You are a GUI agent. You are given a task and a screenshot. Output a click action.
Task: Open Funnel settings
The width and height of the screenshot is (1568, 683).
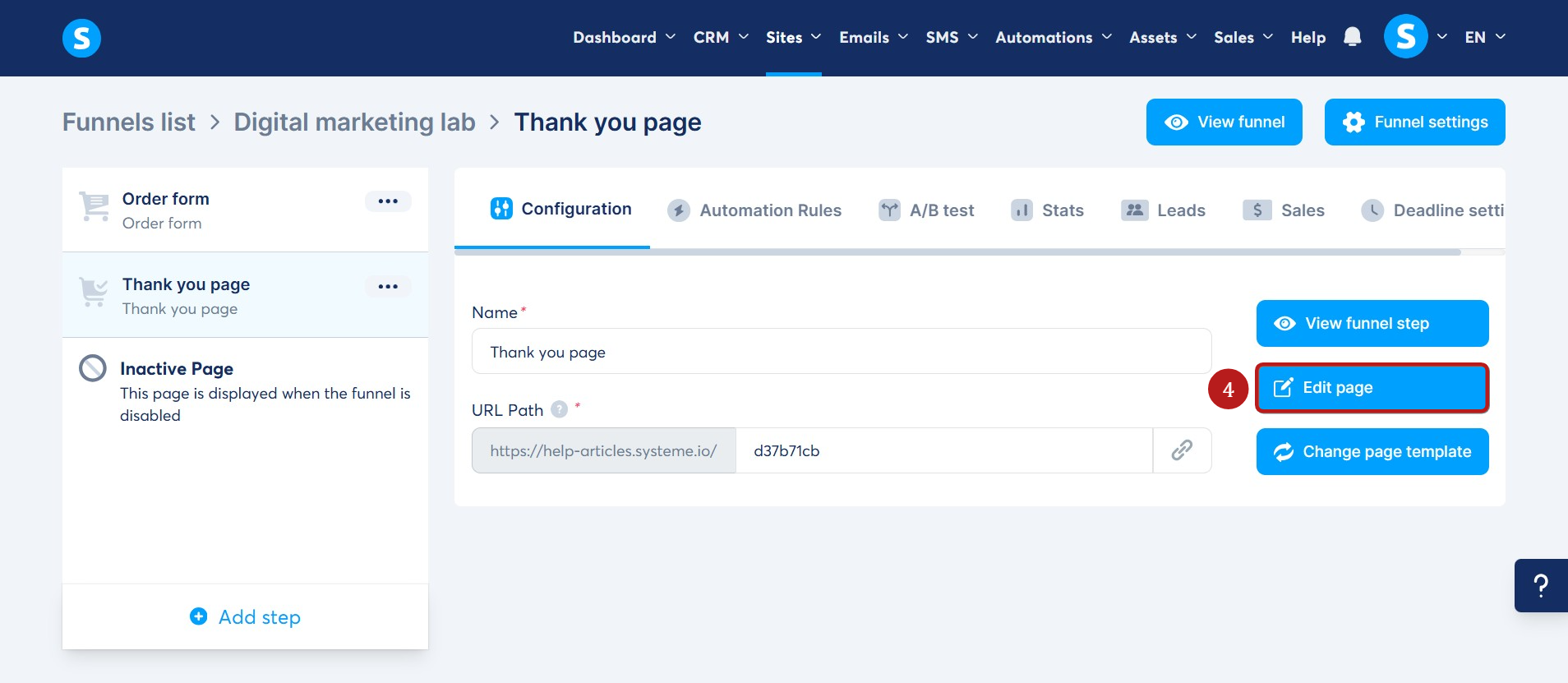click(x=1415, y=122)
